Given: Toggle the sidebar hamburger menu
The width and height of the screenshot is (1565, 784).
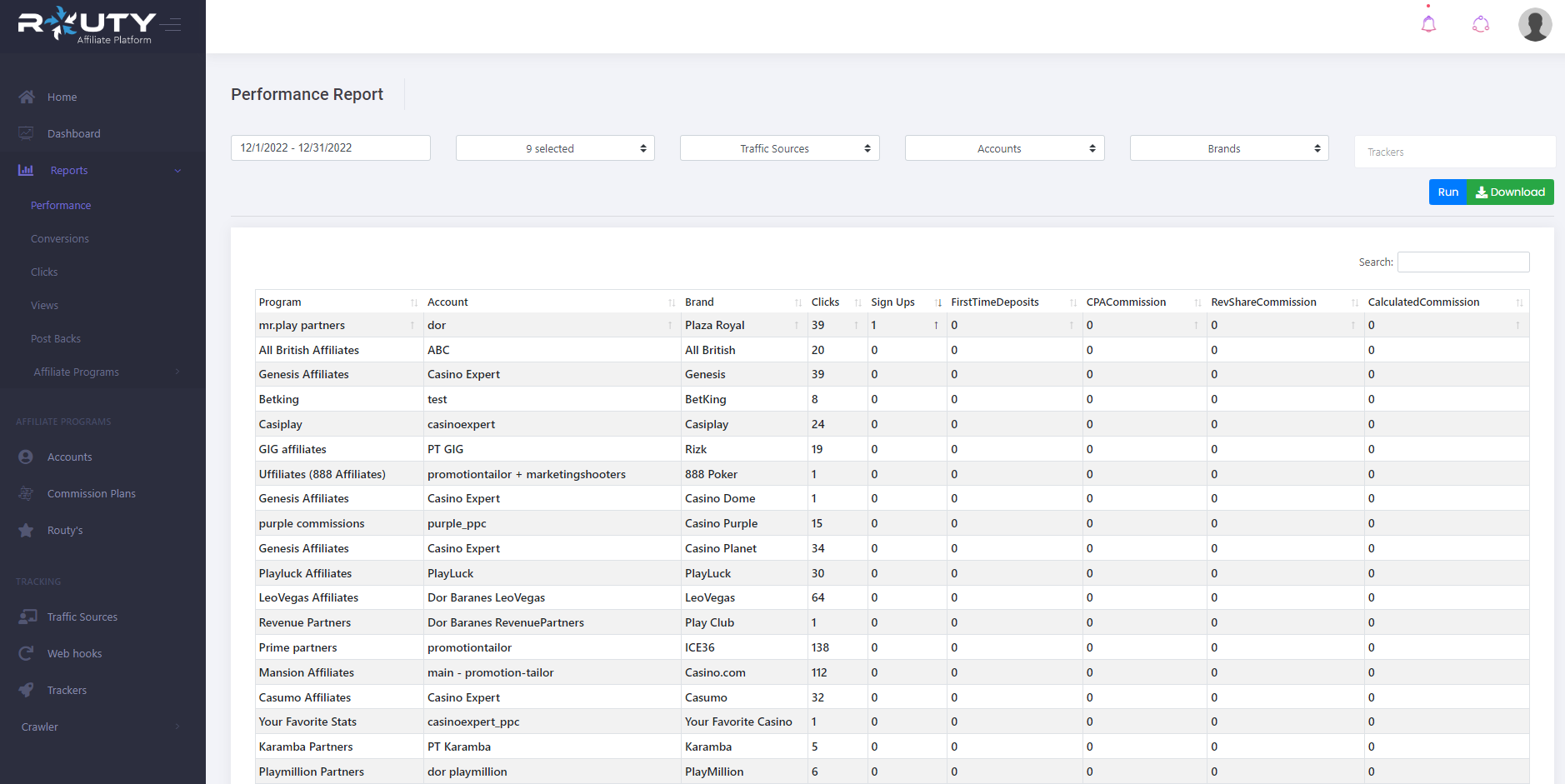Looking at the screenshot, I should pyautogui.click(x=172, y=24).
